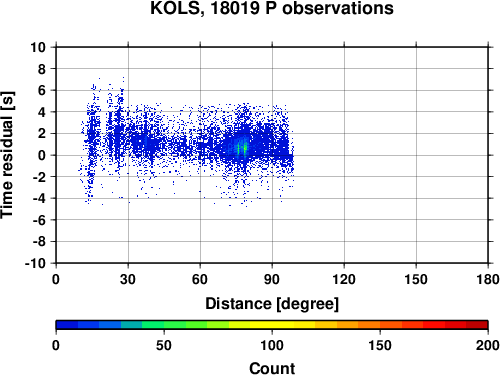Click the y-axis tick label -10
This screenshot has width=500, height=375.
(x=35, y=263)
